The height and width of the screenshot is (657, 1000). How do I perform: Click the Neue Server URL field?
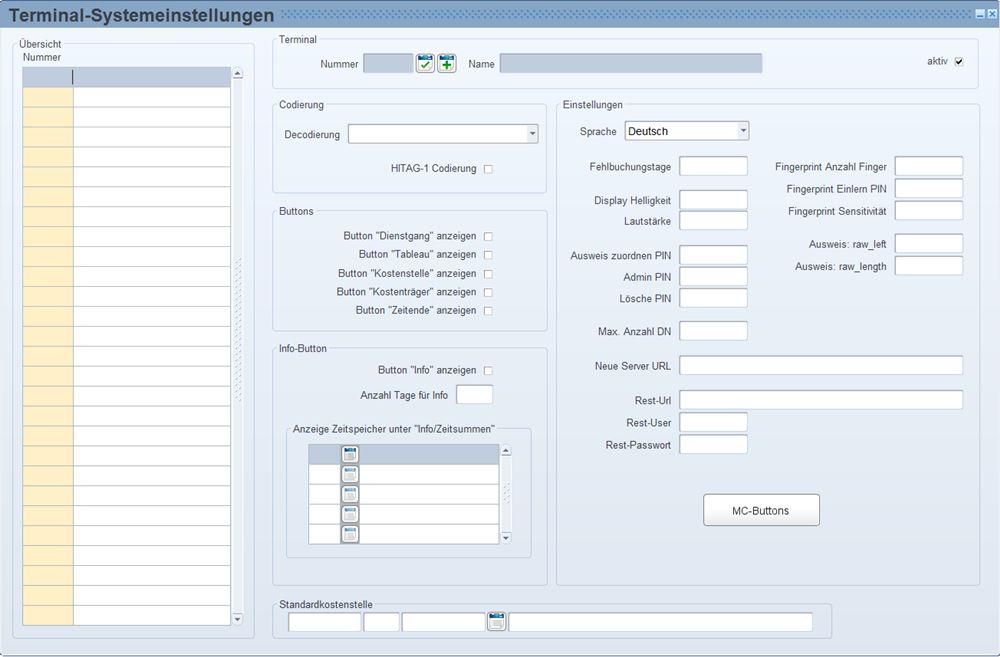pos(821,365)
